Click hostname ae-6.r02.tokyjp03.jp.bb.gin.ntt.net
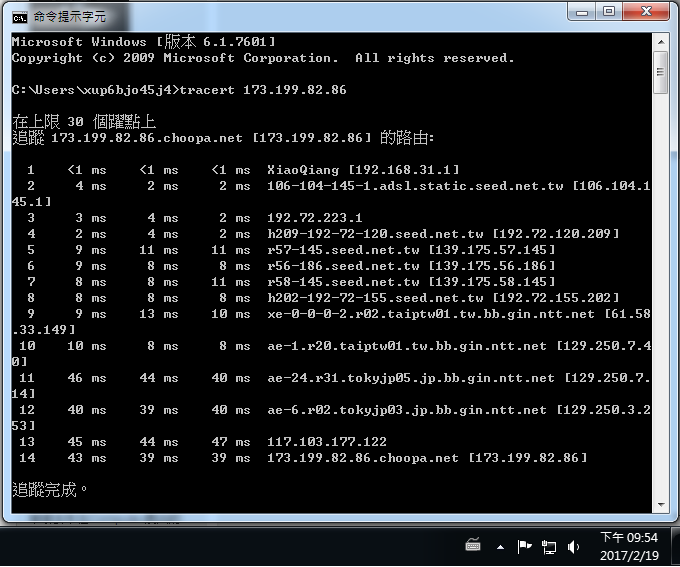Viewport: 680px width, 567px height. coord(407,410)
